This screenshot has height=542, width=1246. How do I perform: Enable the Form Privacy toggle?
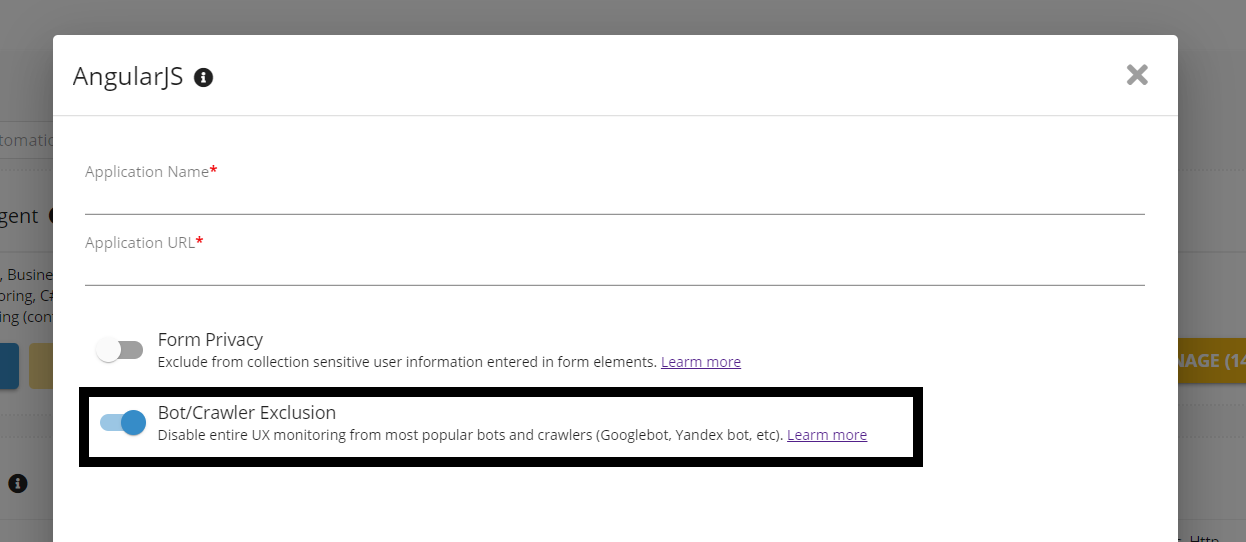tap(120, 350)
